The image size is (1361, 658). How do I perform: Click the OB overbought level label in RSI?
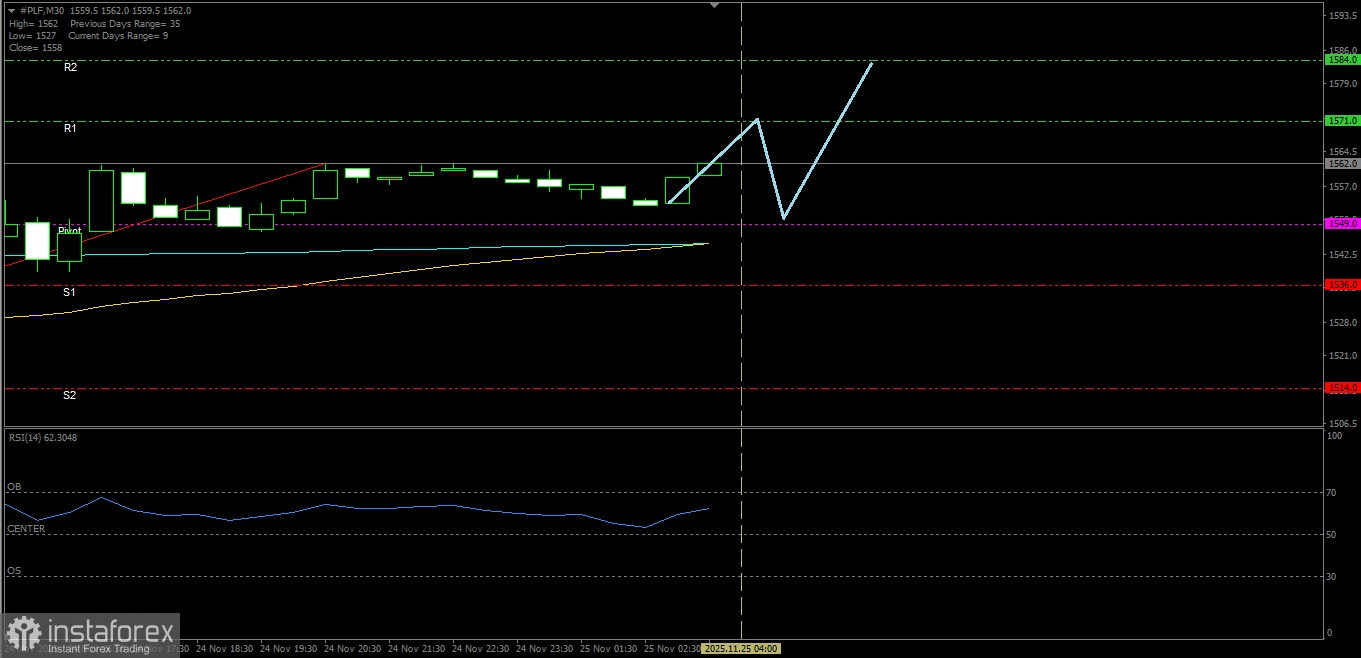point(14,487)
